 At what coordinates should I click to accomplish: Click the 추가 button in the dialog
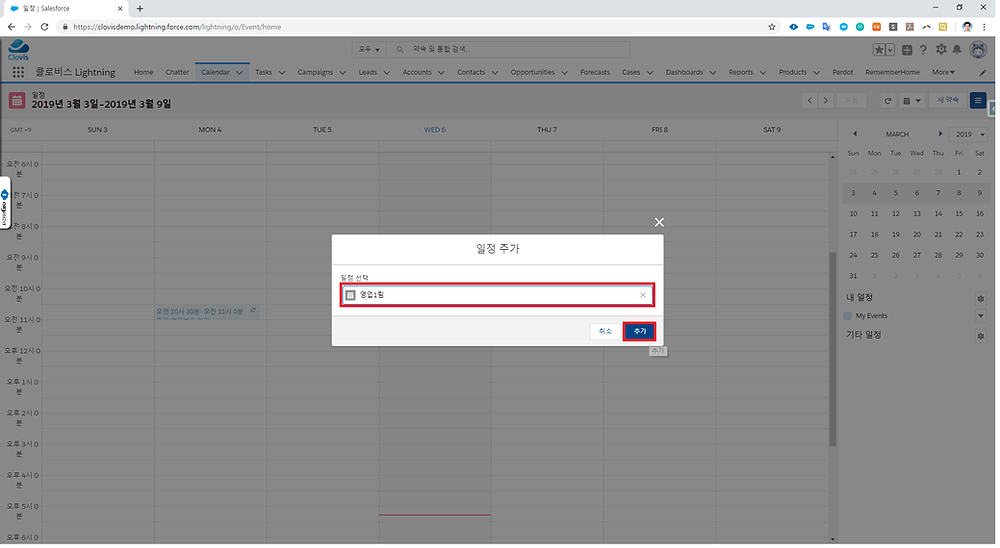pyautogui.click(x=642, y=333)
